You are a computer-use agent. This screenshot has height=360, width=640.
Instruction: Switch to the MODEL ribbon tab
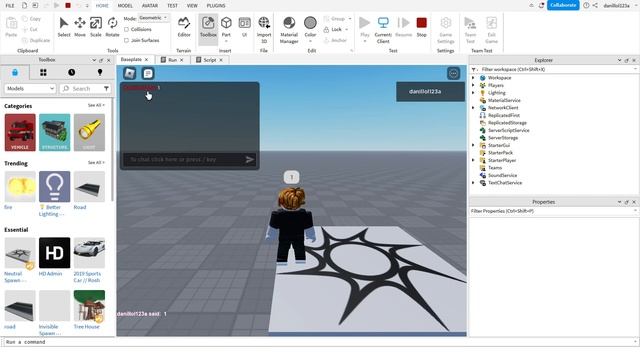(x=125, y=6)
